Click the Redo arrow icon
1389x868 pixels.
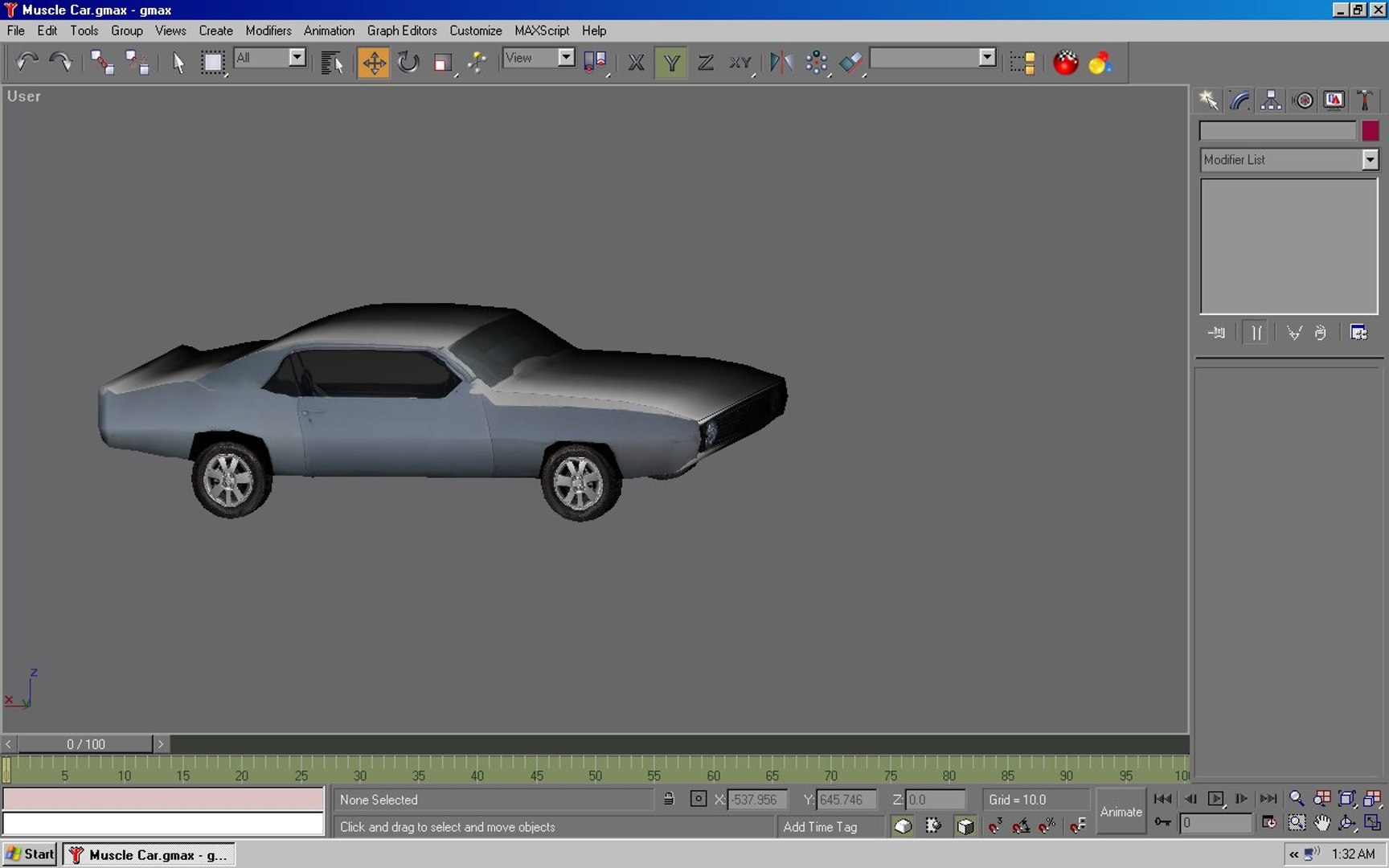[x=61, y=62]
